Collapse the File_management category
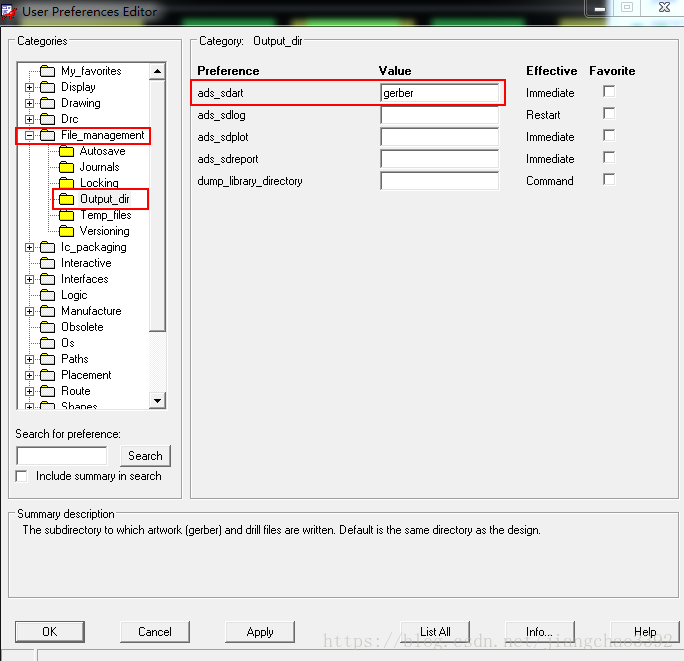Image resolution: width=684 pixels, height=661 pixels. pyautogui.click(x=29, y=135)
